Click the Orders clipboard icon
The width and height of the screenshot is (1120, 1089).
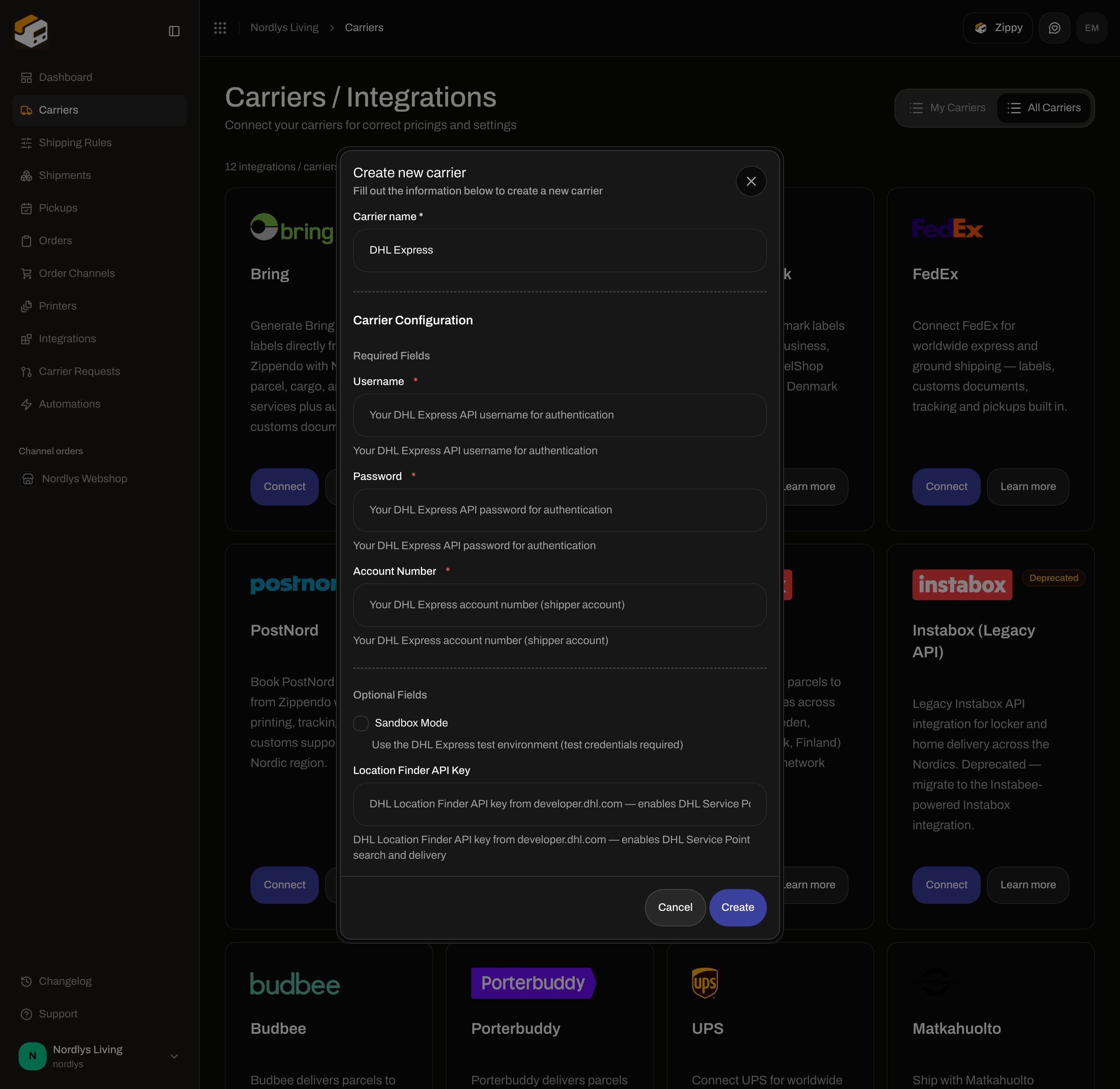tap(26, 241)
